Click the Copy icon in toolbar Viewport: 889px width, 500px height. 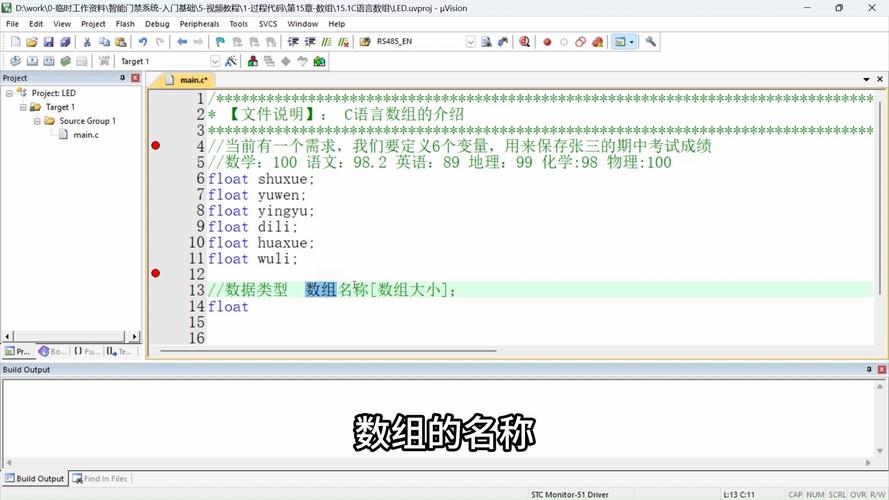(104, 42)
